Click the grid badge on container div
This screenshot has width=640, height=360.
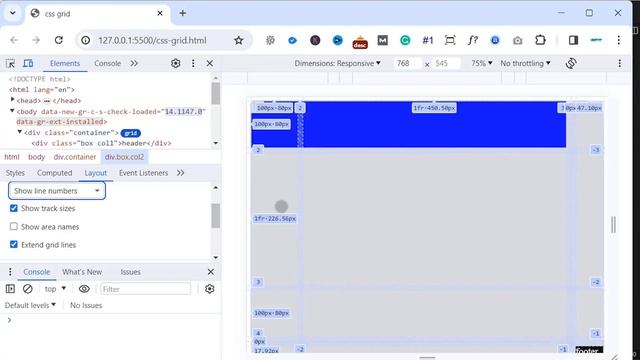131,133
